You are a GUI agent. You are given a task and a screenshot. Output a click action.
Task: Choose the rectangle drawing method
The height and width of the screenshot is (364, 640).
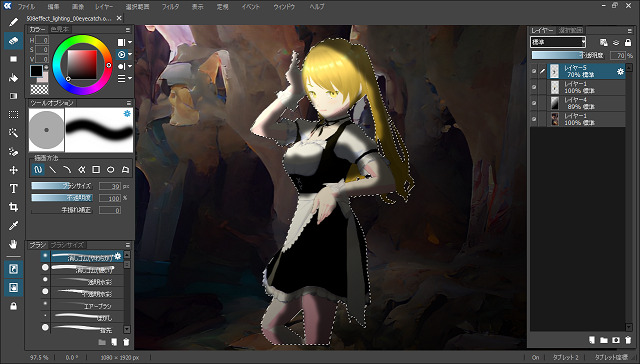(x=96, y=169)
